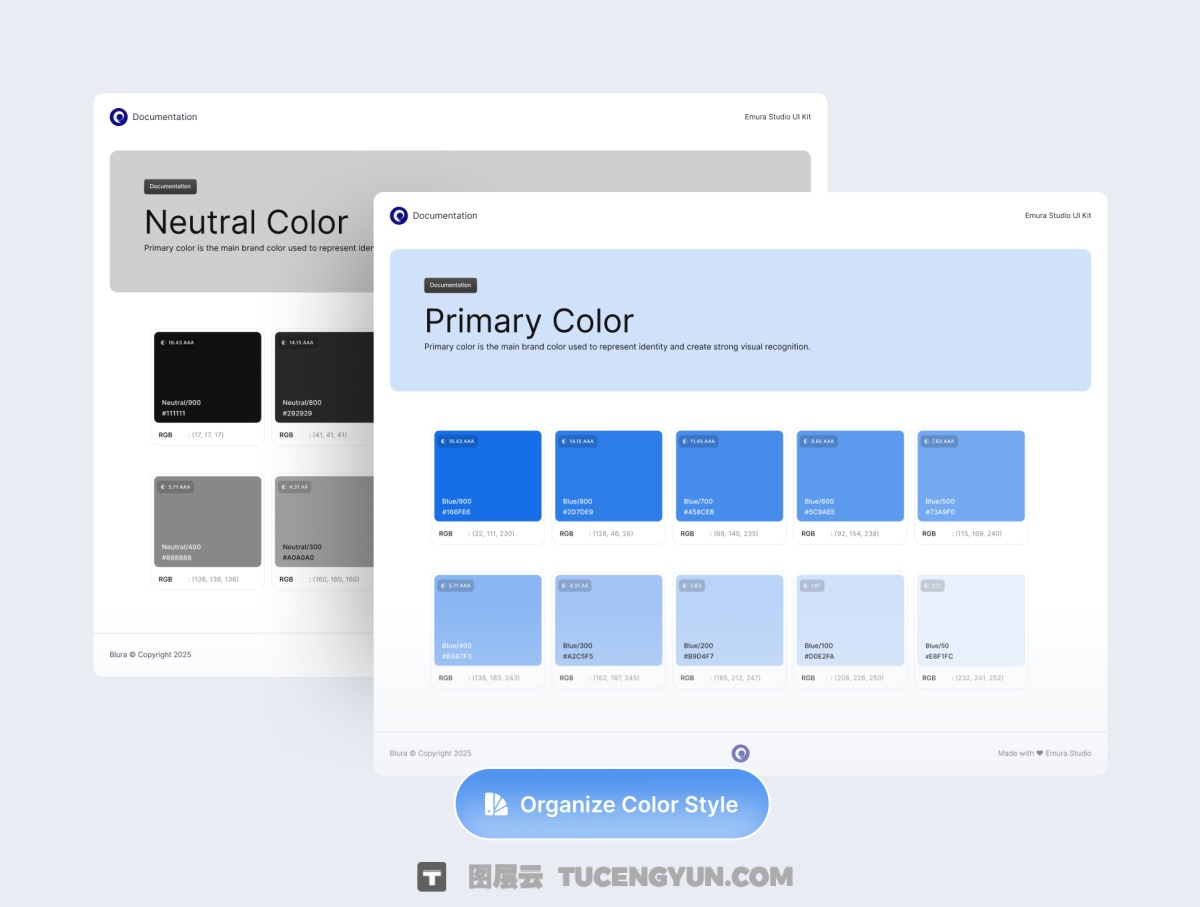
Task: Select the Blue/200 color swatch
Action: (729, 620)
